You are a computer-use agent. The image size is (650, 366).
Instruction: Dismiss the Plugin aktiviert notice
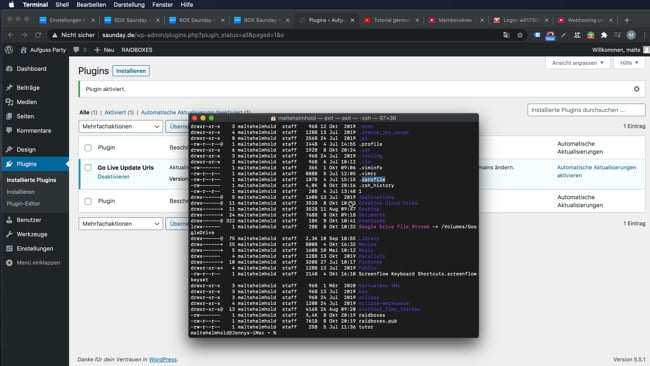pyautogui.click(x=636, y=89)
